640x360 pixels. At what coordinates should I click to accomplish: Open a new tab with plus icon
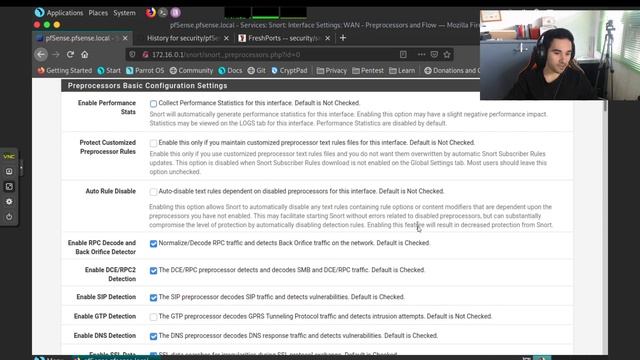pos(343,38)
